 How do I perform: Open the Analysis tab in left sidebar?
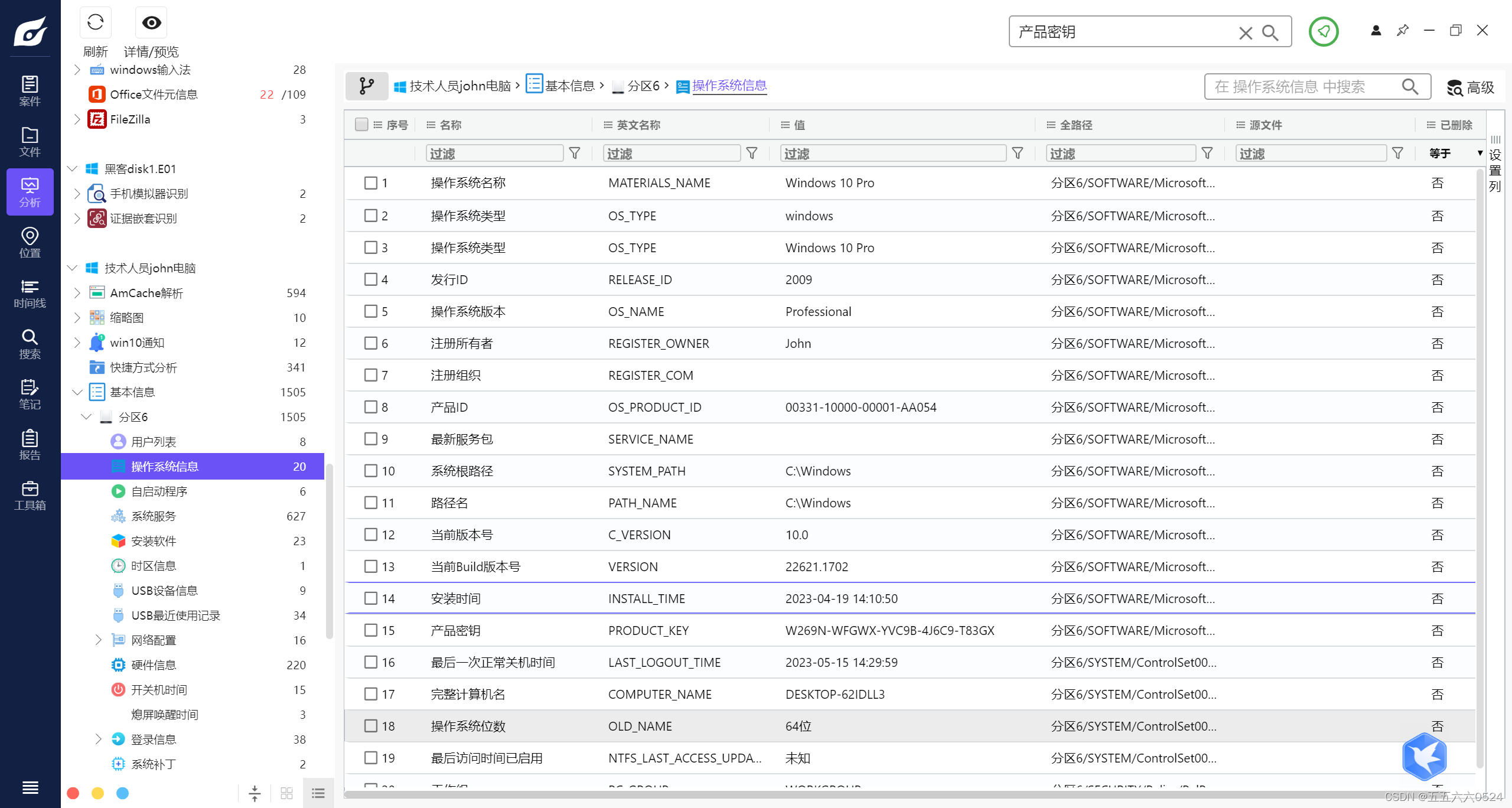click(x=30, y=192)
